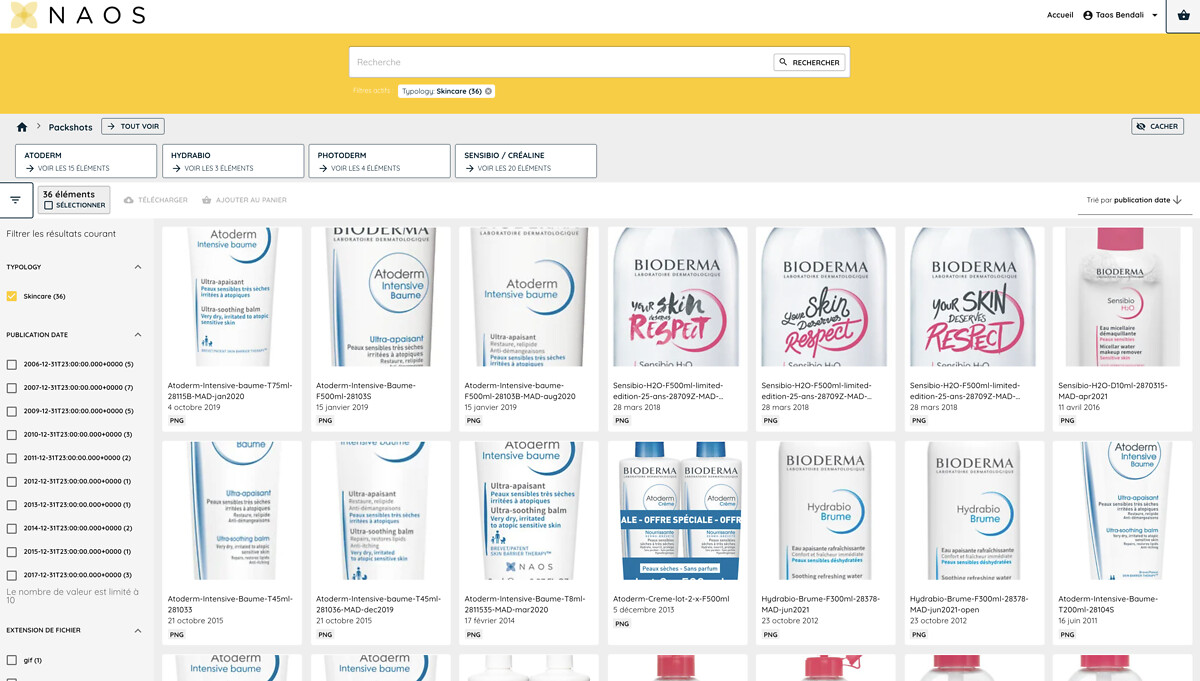Click the sort direction arrow

[1177, 200]
